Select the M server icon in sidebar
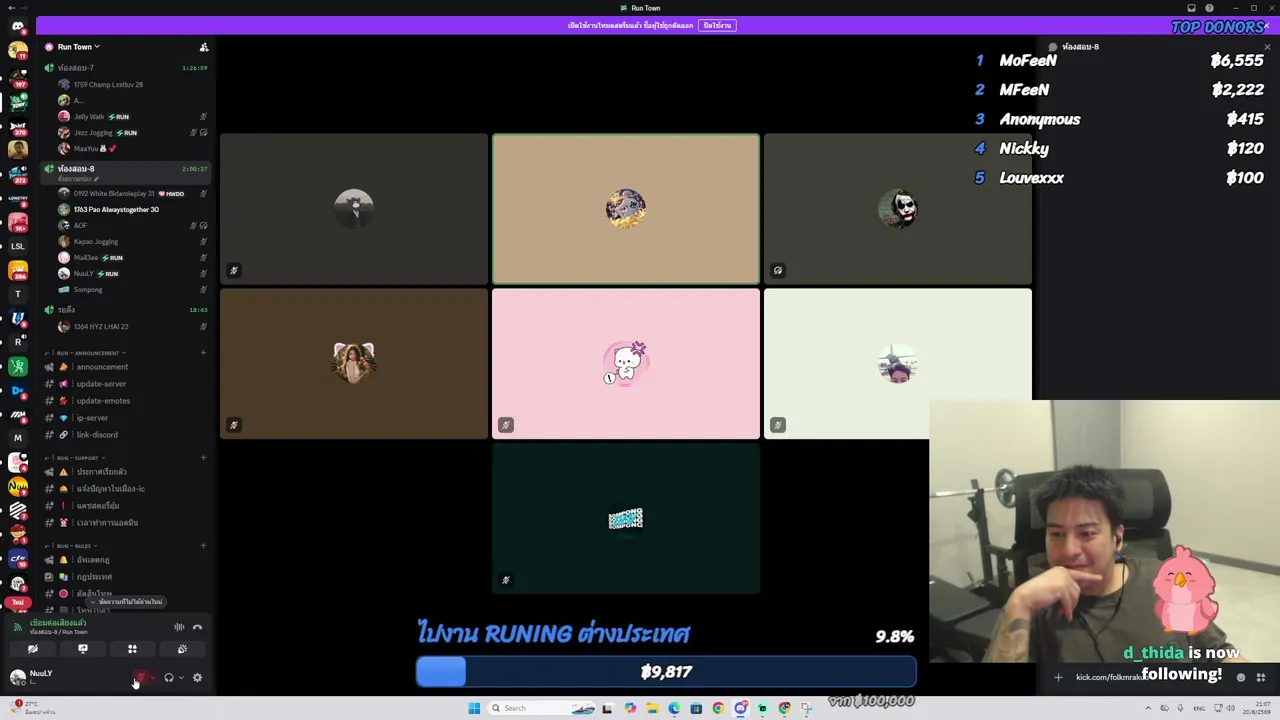 (17, 438)
